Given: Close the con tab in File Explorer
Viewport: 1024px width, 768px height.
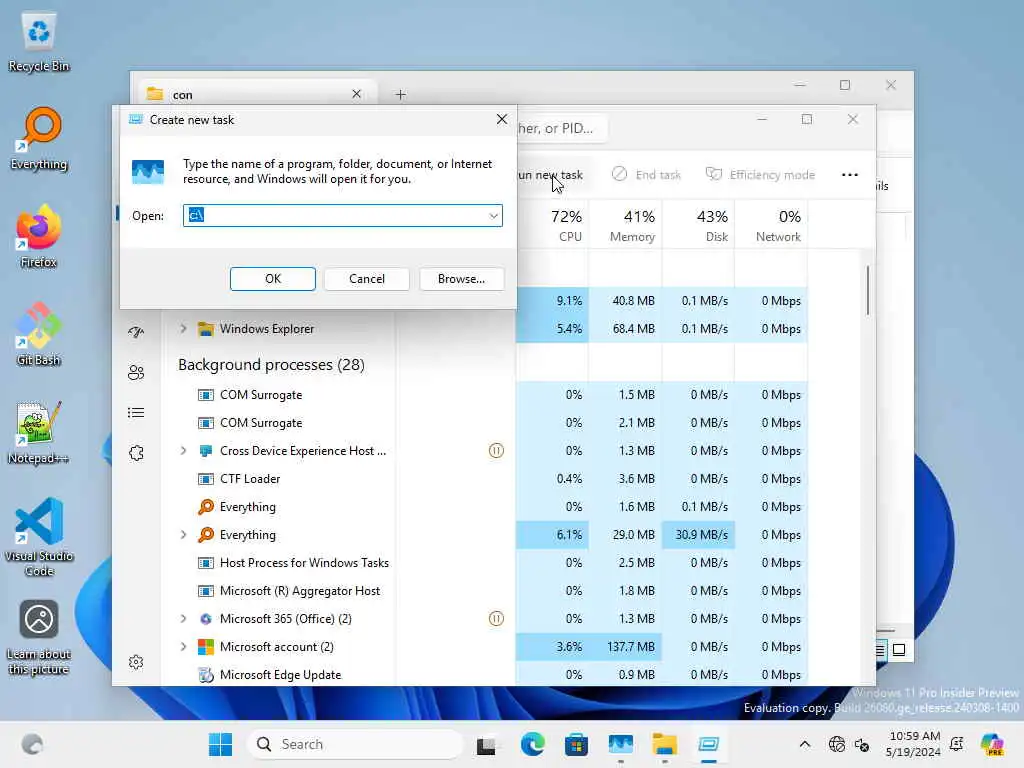Looking at the screenshot, I should point(357,94).
